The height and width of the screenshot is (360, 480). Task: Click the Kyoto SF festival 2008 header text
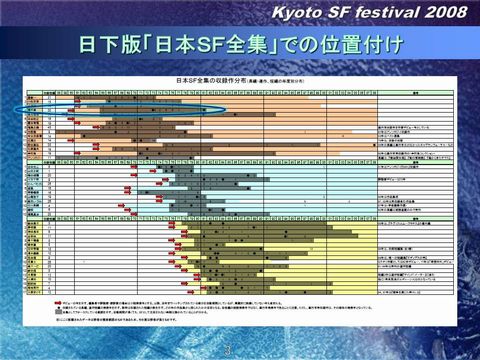click(369, 12)
